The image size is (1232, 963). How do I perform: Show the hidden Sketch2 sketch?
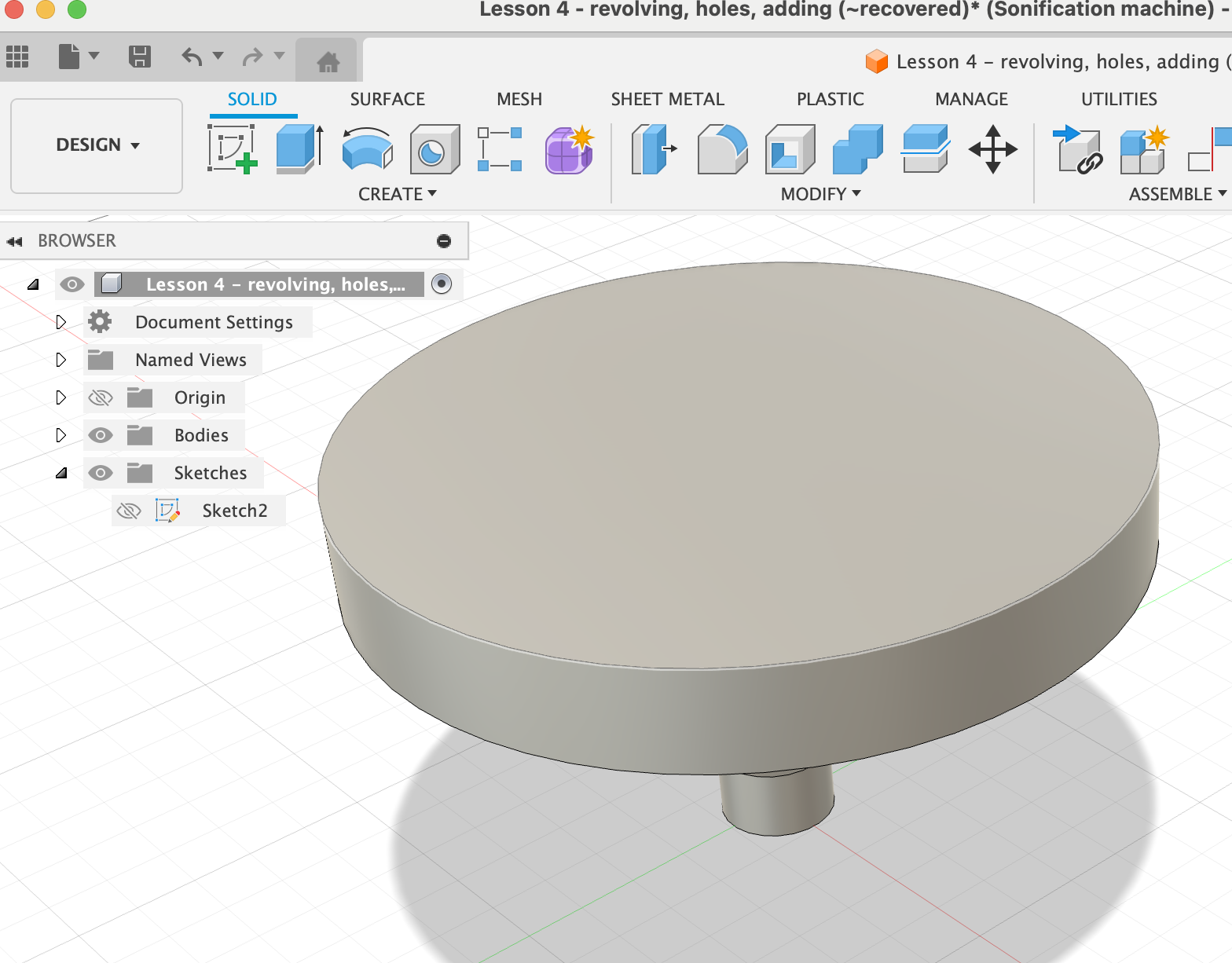[129, 511]
